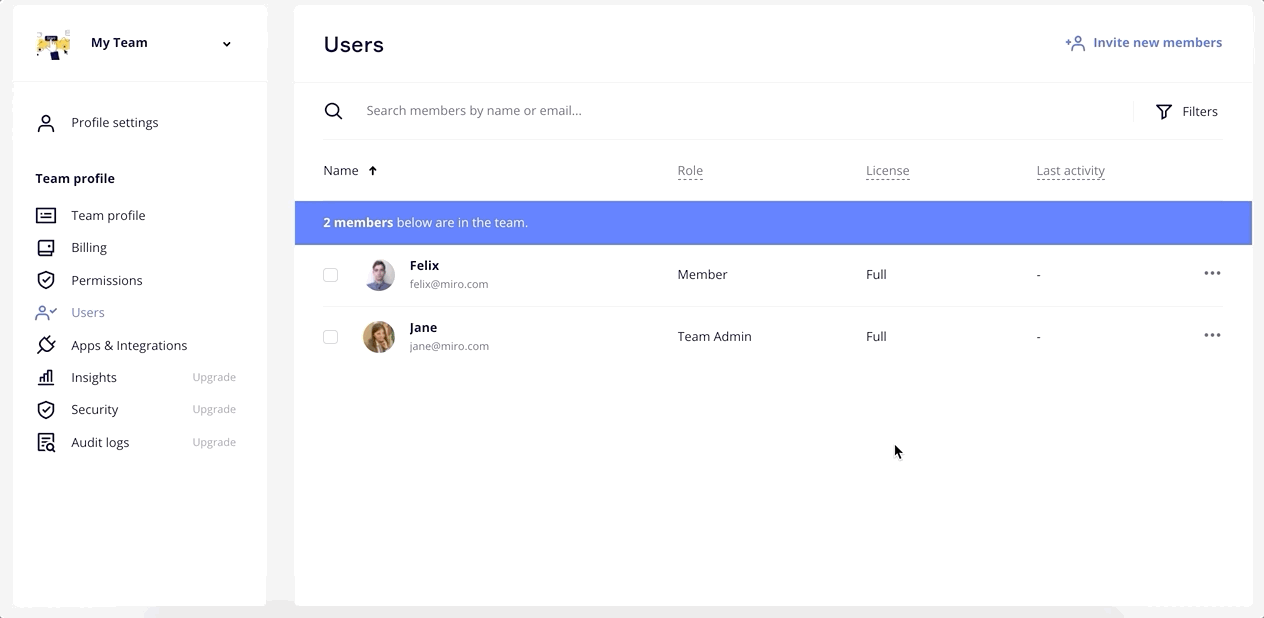The width and height of the screenshot is (1264, 618).
Task: Click the search magnifier icon
Action: 333,111
